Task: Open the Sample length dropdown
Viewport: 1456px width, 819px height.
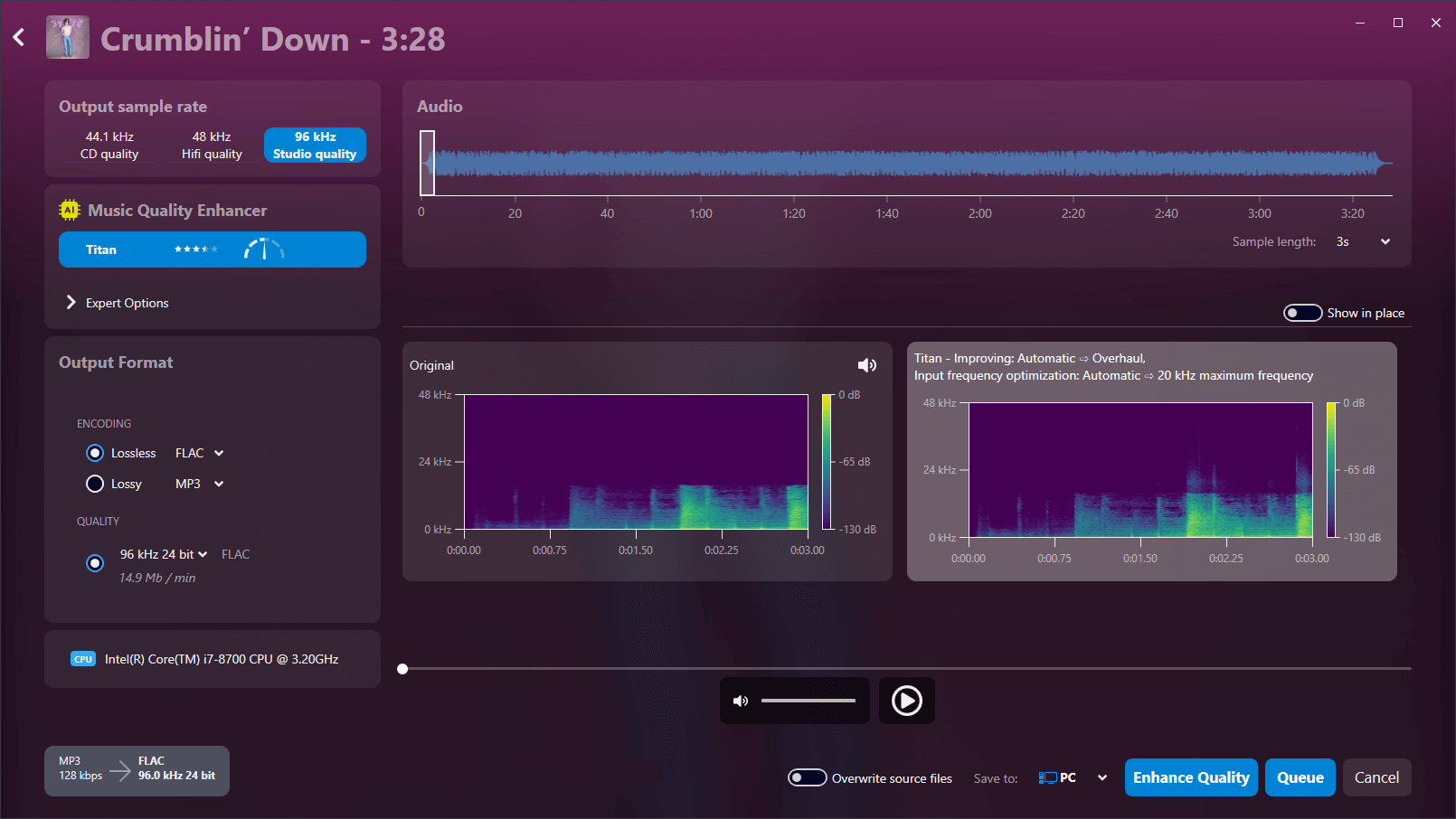Action: (x=1362, y=241)
